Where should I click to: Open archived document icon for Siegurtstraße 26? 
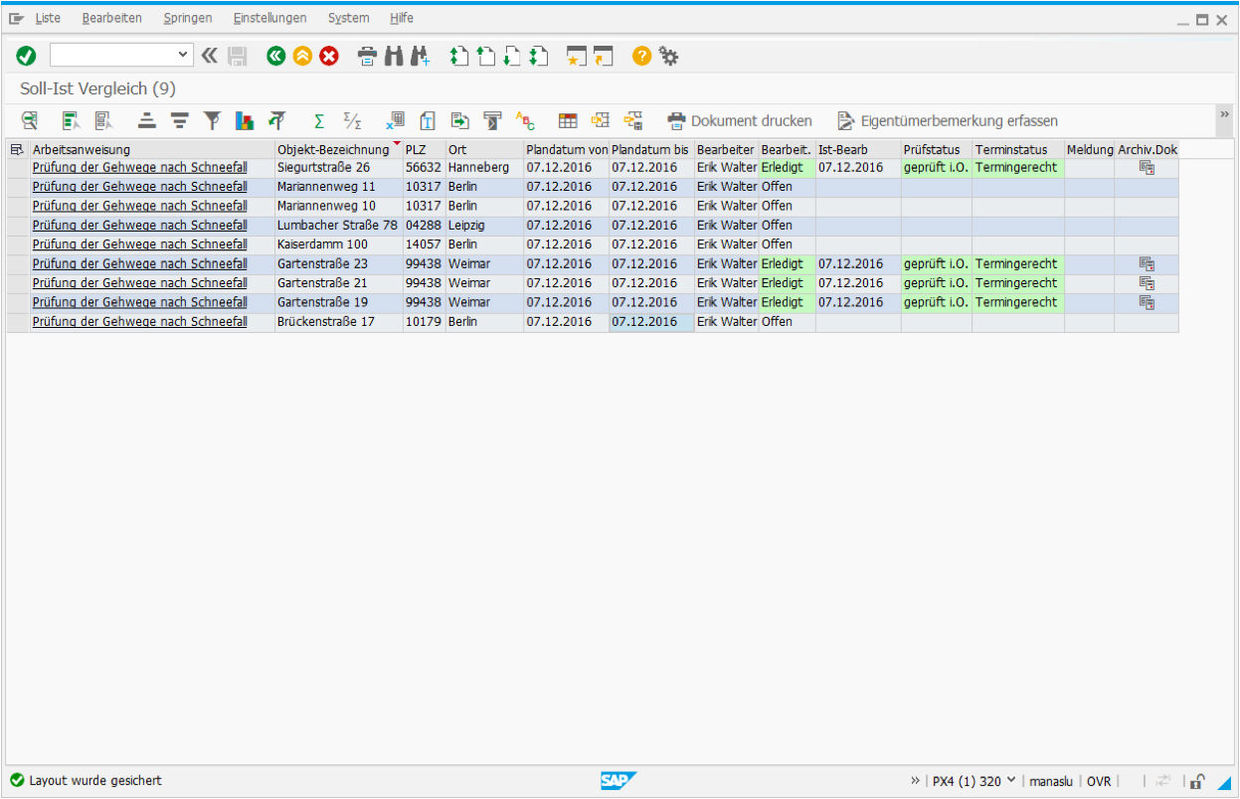pos(1146,168)
